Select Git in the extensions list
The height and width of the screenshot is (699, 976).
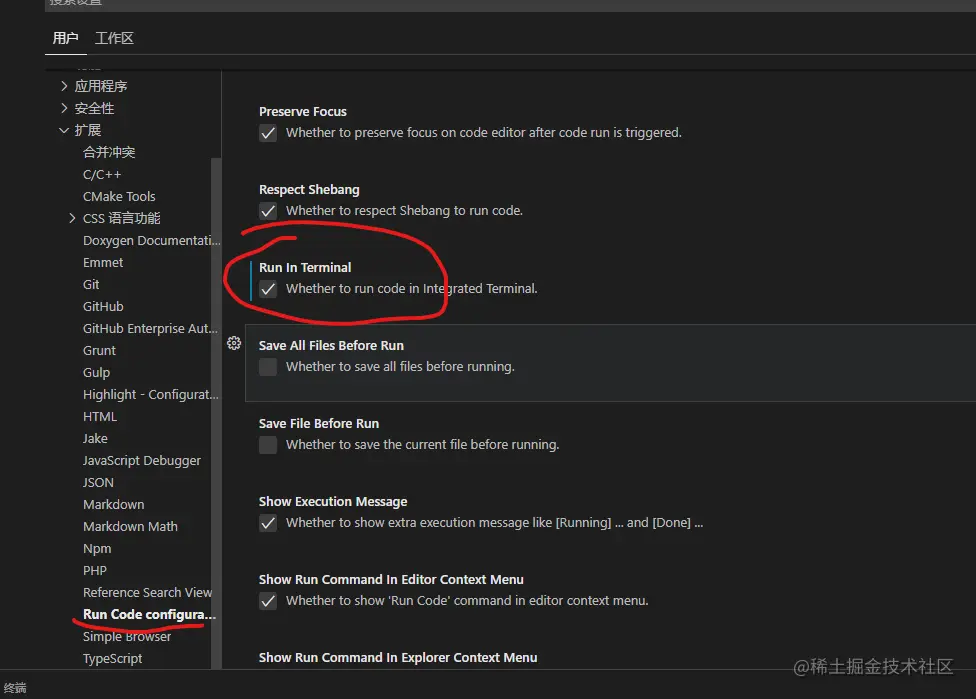91,284
